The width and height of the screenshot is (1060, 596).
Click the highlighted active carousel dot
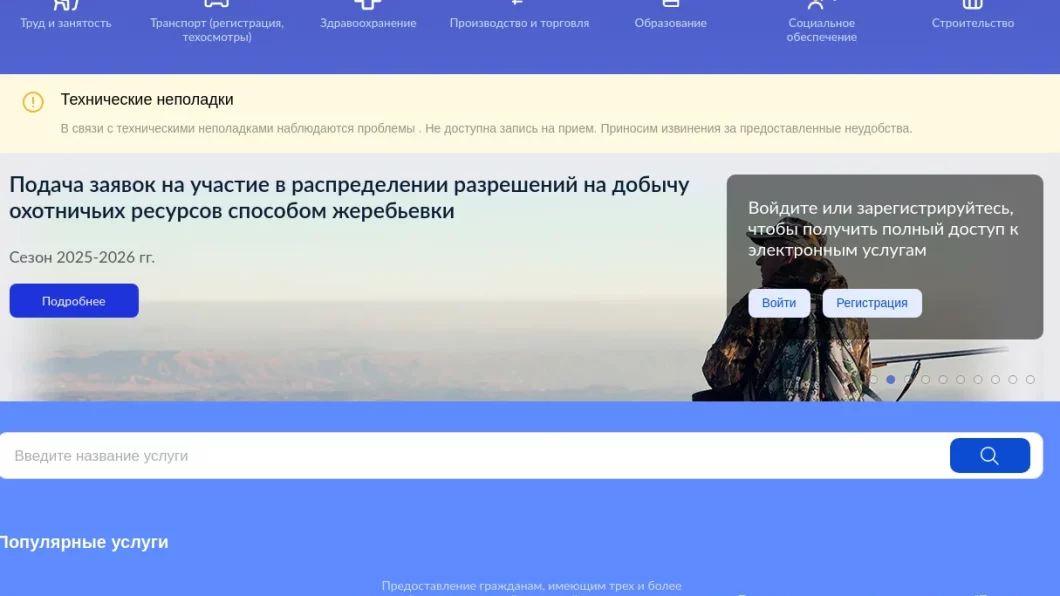coord(891,380)
